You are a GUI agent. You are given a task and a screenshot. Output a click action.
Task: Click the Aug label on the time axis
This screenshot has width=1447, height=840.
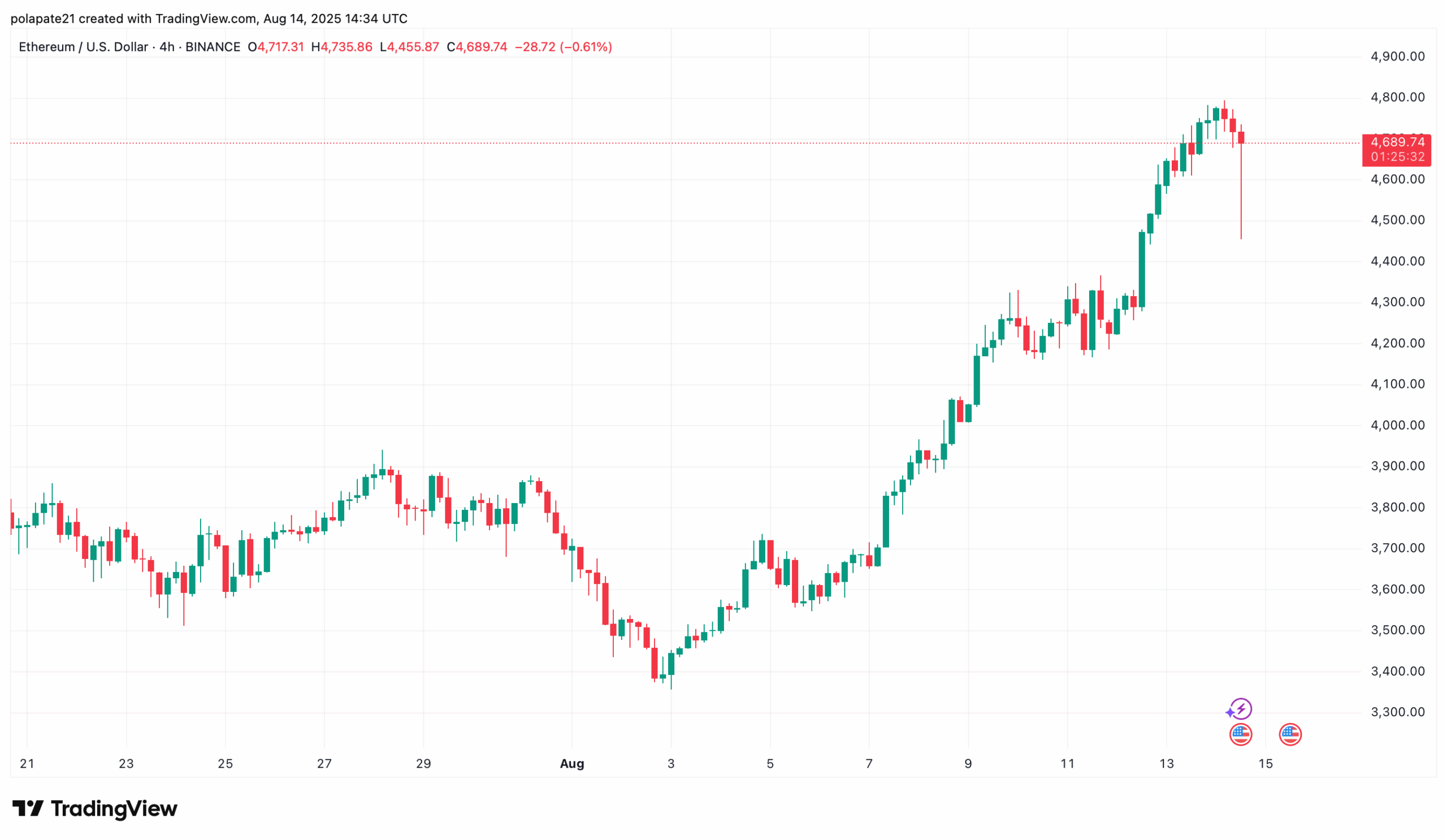(x=572, y=764)
